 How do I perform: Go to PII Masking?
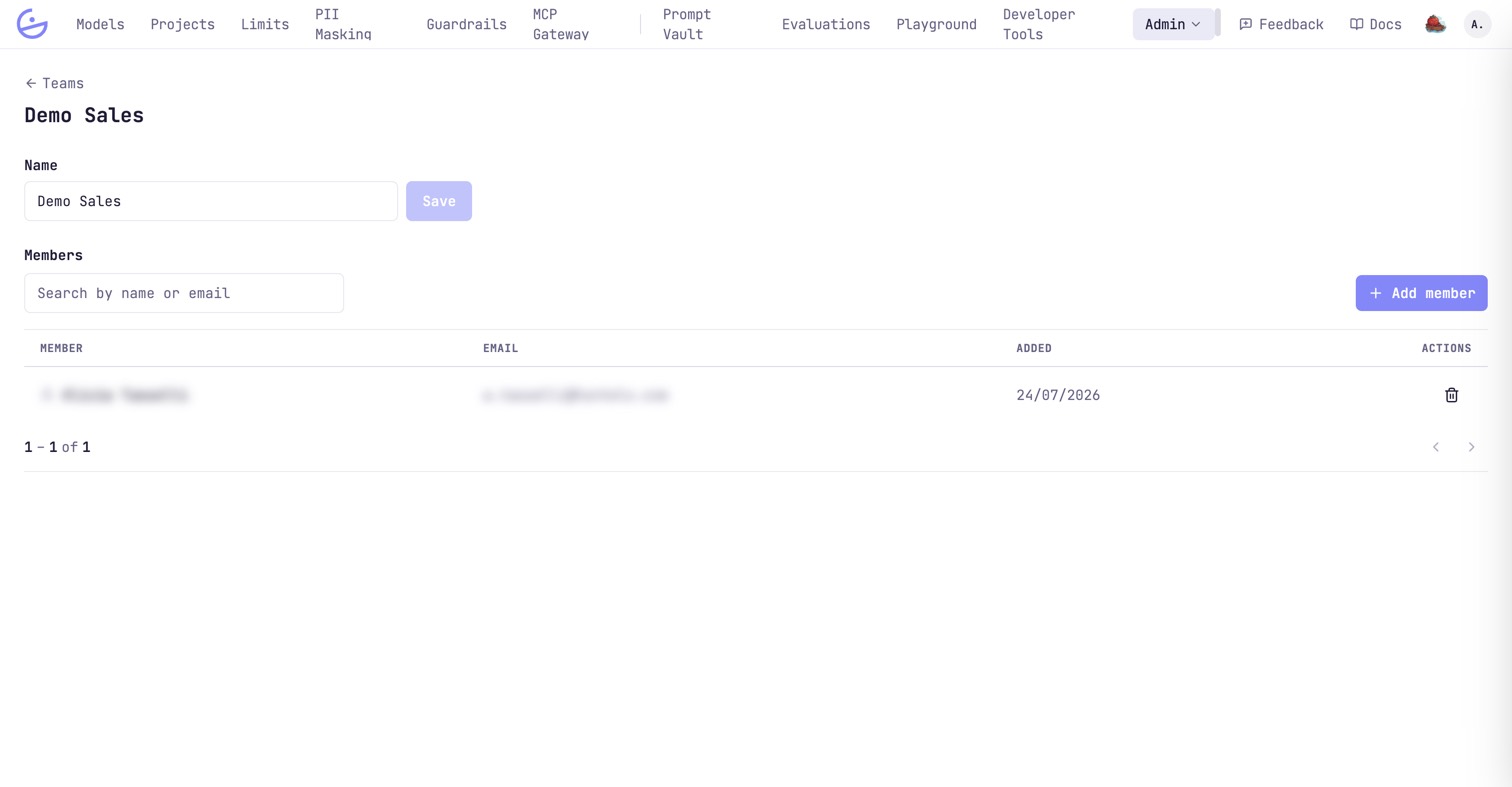[343, 24]
